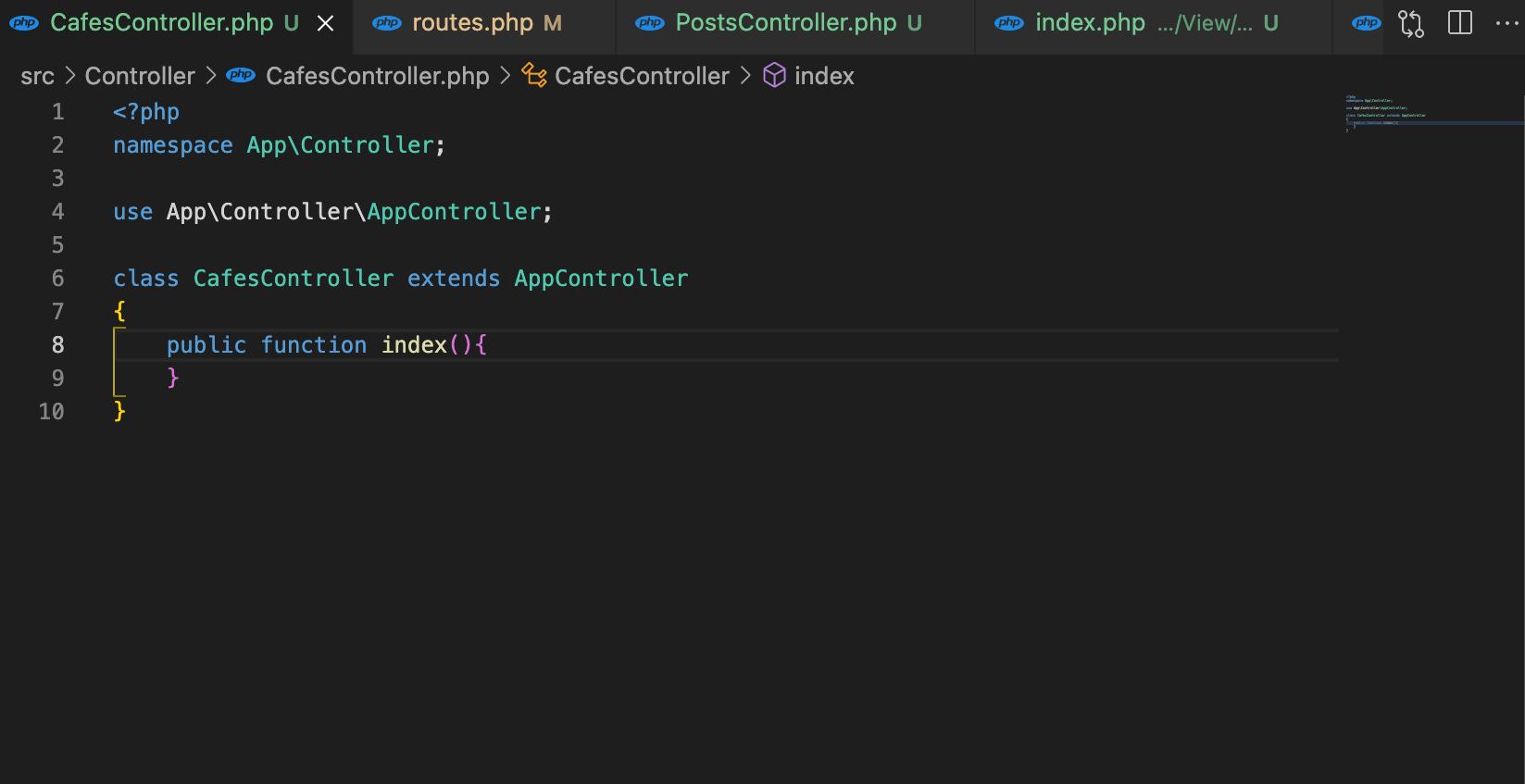Click line number 10 in the gutter
The width and height of the screenshot is (1525, 784).
tap(52, 412)
